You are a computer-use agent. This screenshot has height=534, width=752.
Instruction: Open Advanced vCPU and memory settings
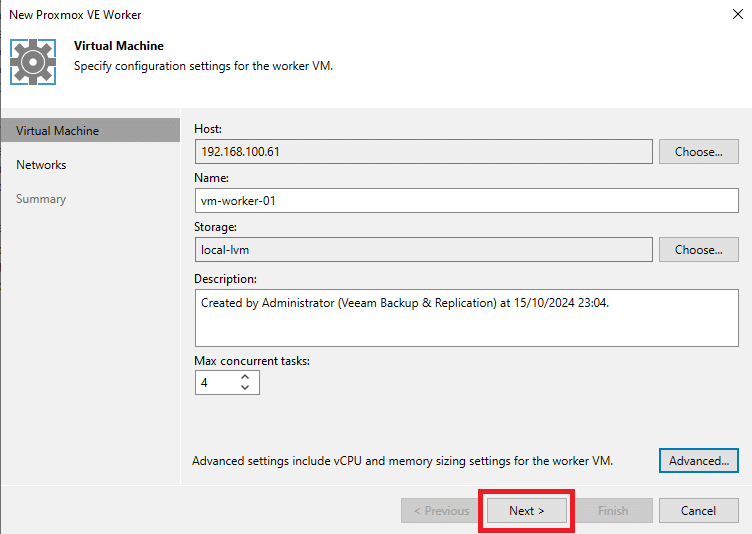[x=699, y=461]
